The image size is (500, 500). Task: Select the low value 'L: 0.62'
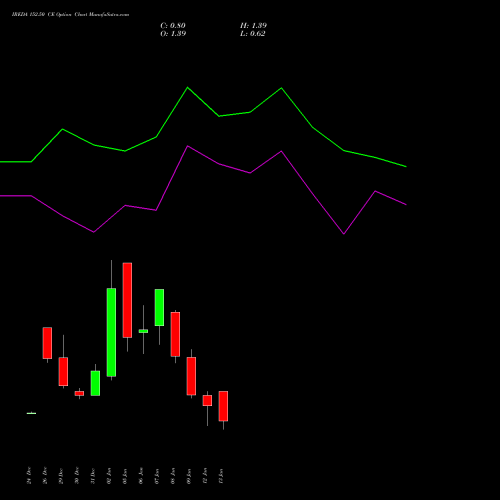(253, 34)
